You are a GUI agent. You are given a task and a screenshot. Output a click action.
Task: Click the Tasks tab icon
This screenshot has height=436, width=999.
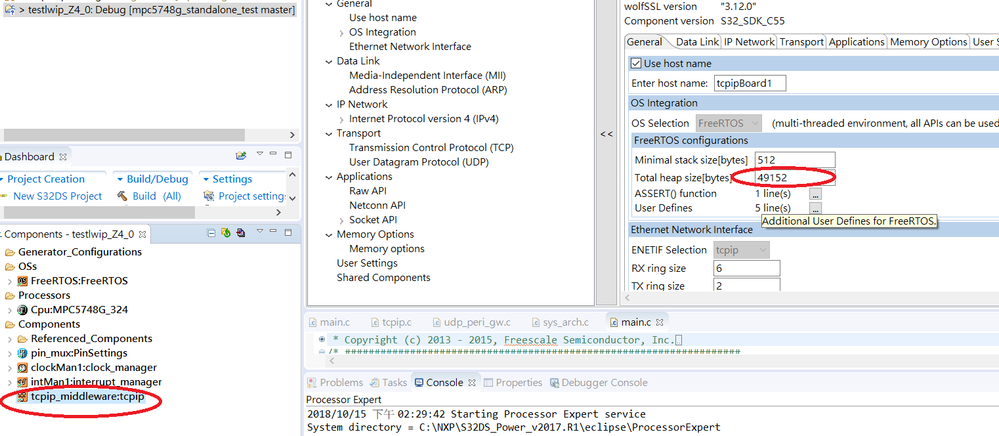coord(374,382)
